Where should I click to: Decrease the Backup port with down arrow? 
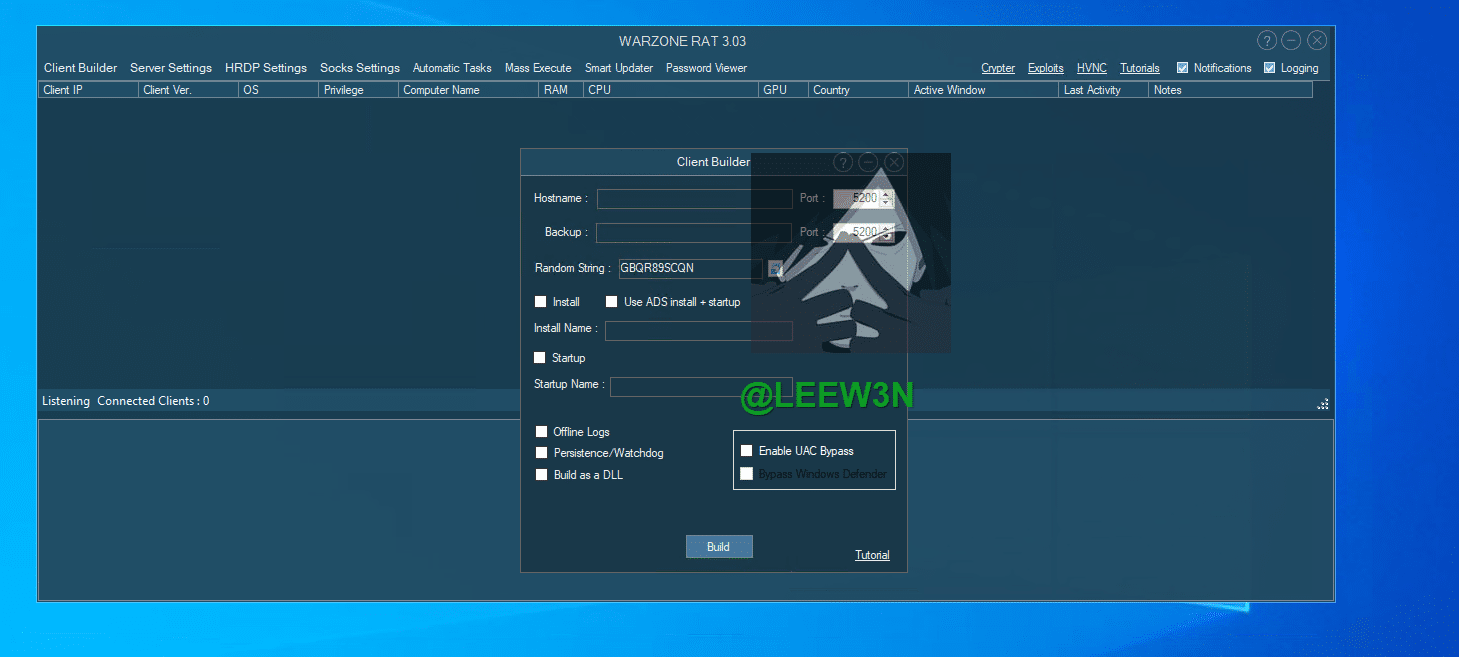pyautogui.click(x=885, y=237)
